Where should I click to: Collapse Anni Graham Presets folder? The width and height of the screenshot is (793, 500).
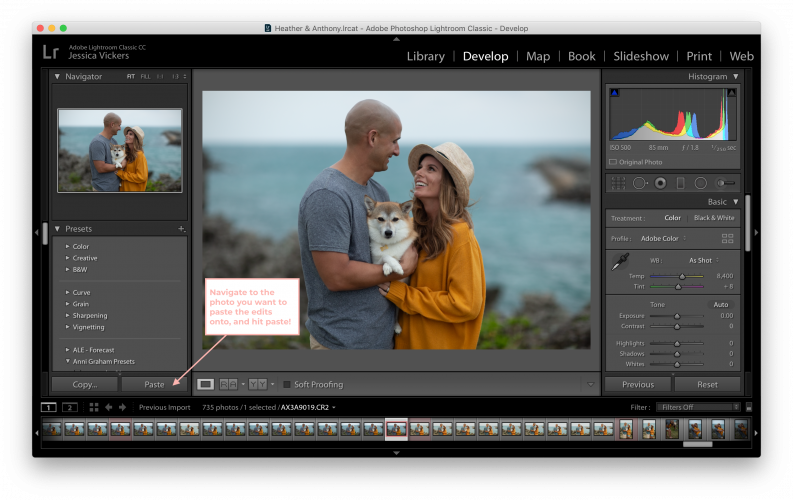[67, 361]
